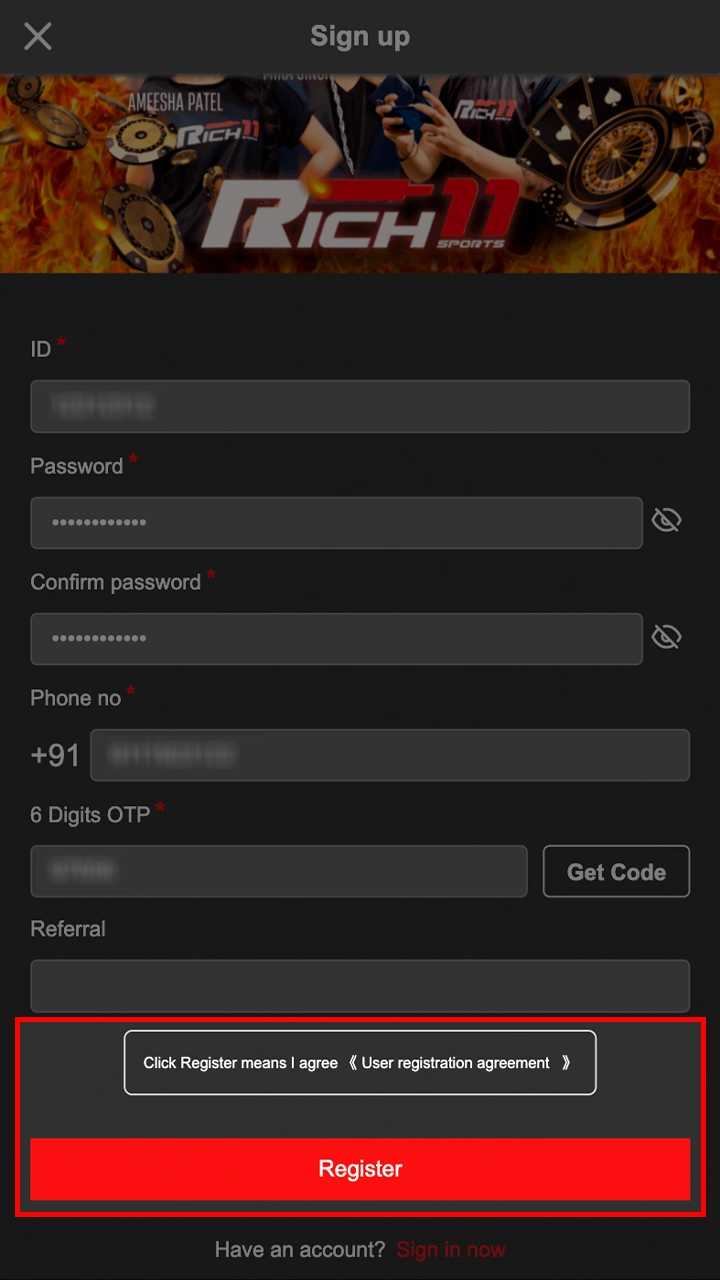The height and width of the screenshot is (1280, 720).
Task: Open the User registration agreement link
Action: click(x=456, y=1063)
